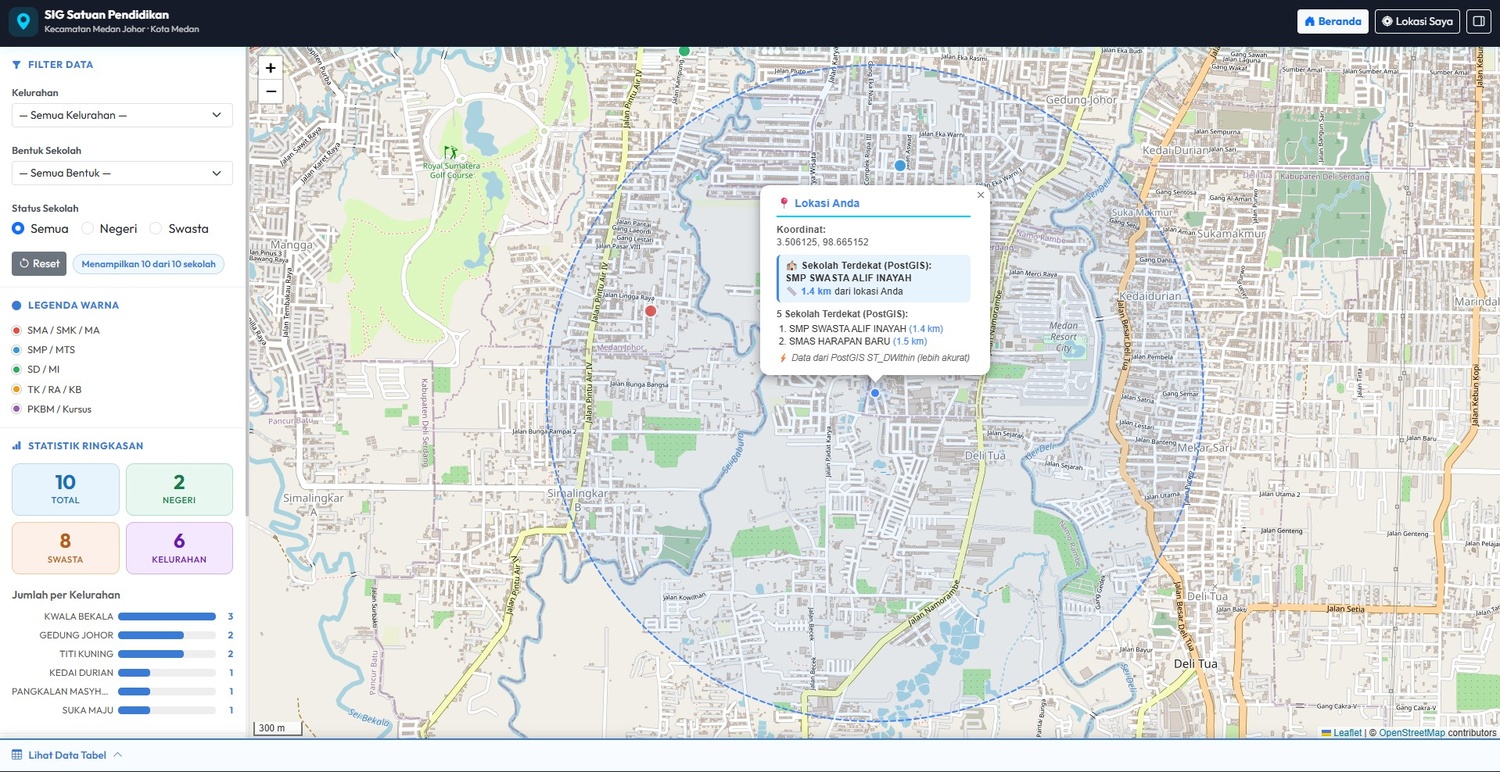This screenshot has width=1500, height=772.
Task: Click the SUKA MAJU bar row
Action: point(122,710)
